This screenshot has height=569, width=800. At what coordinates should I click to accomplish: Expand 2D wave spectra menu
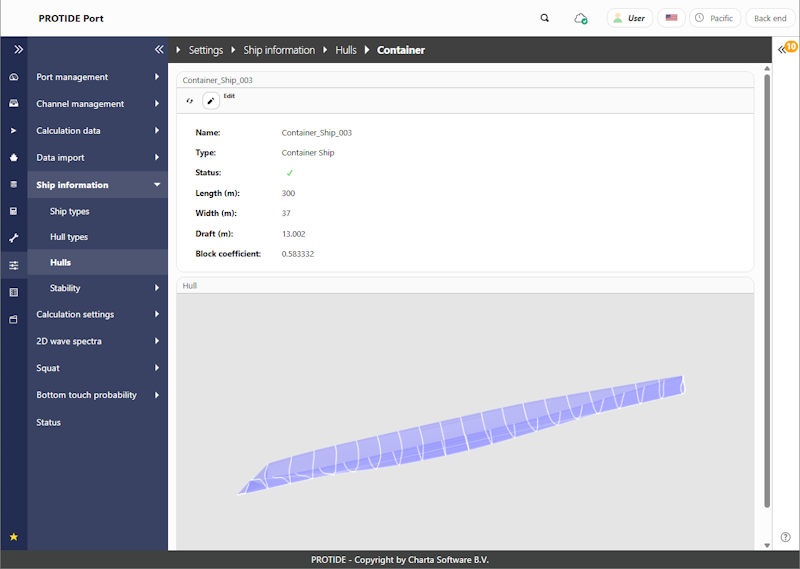click(97, 341)
